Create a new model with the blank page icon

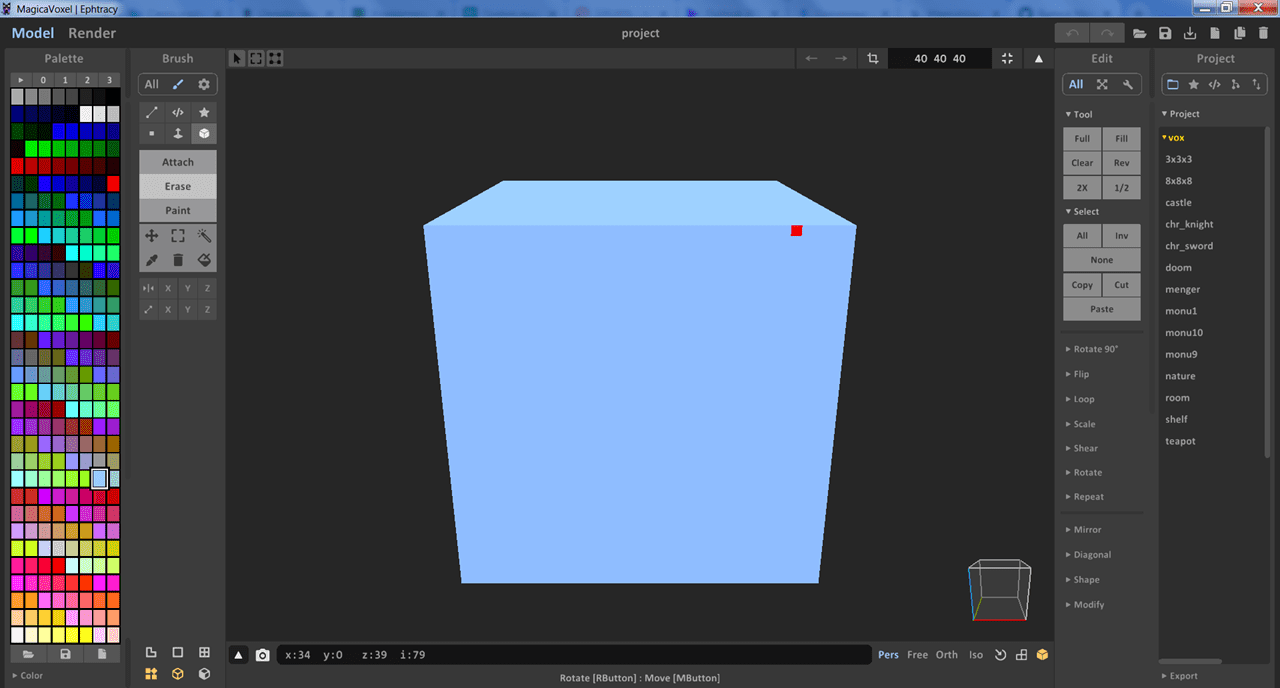(x=1215, y=33)
